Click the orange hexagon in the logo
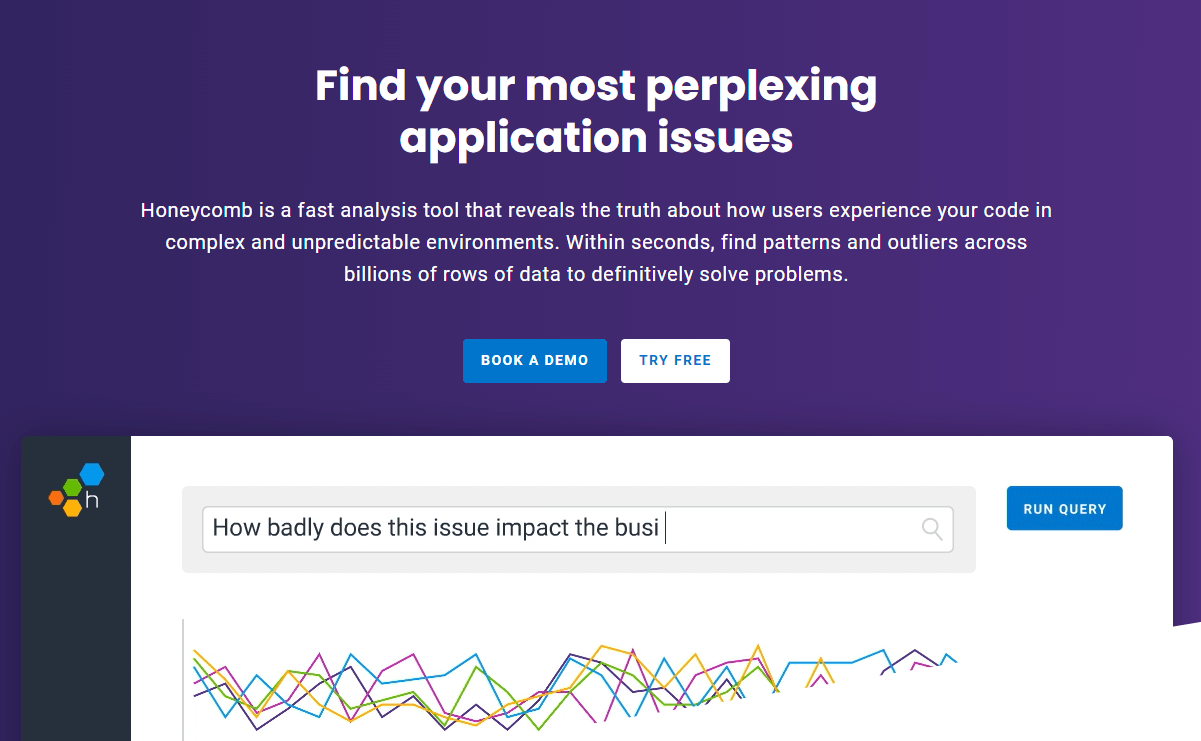The image size is (1201, 741). pyautogui.click(x=56, y=497)
